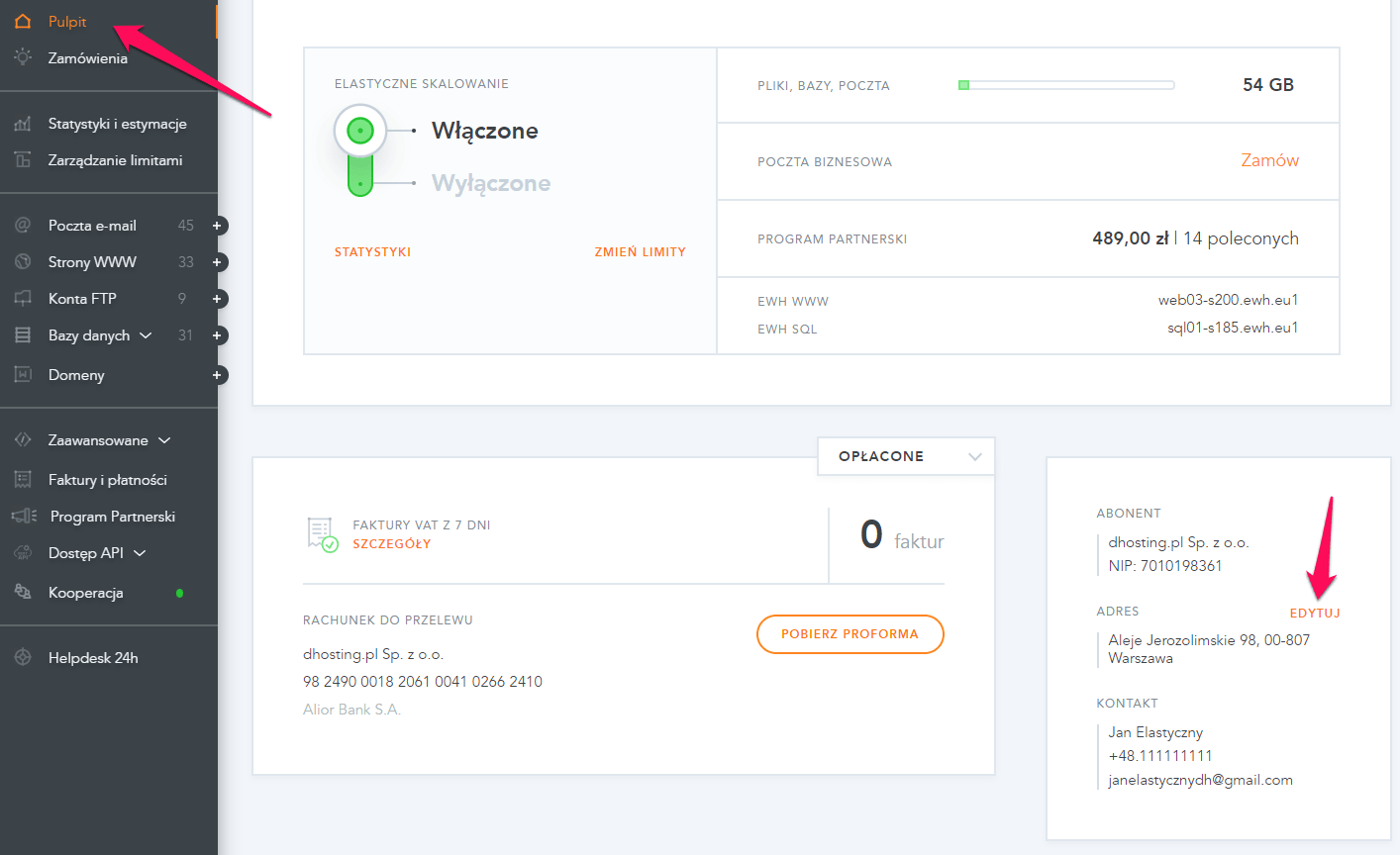Expand the Zaawansowane submenu chevron
The image size is (1400, 855).
tap(164, 440)
